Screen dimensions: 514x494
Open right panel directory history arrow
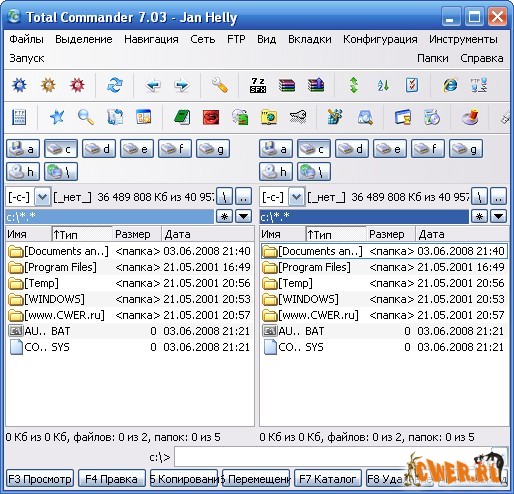tap(499, 217)
